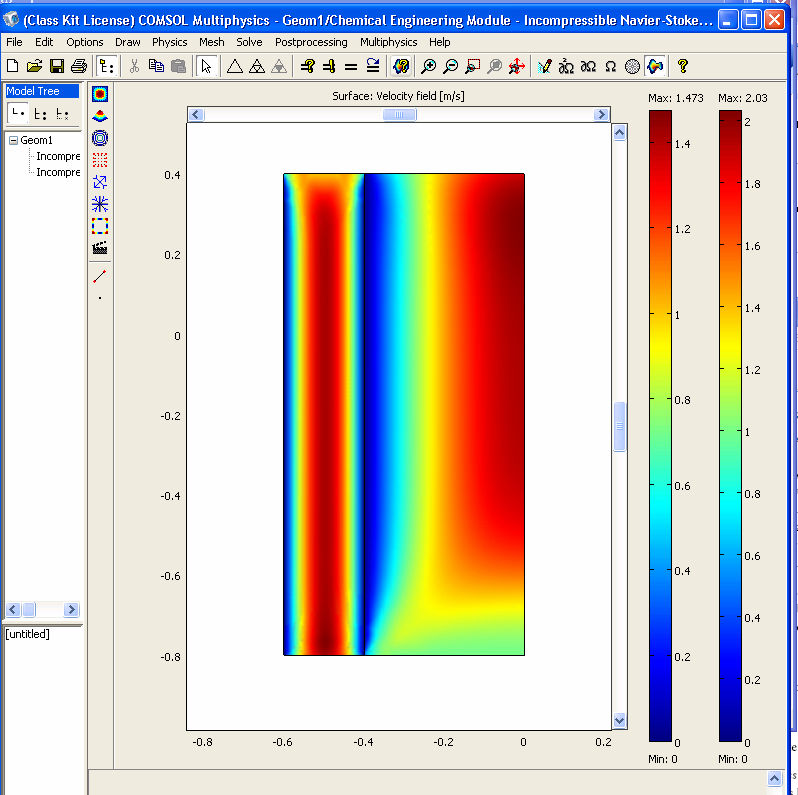The height and width of the screenshot is (795, 798).
Task: Restart the solver with the equals-arrow icon
Action: [373, 66]
